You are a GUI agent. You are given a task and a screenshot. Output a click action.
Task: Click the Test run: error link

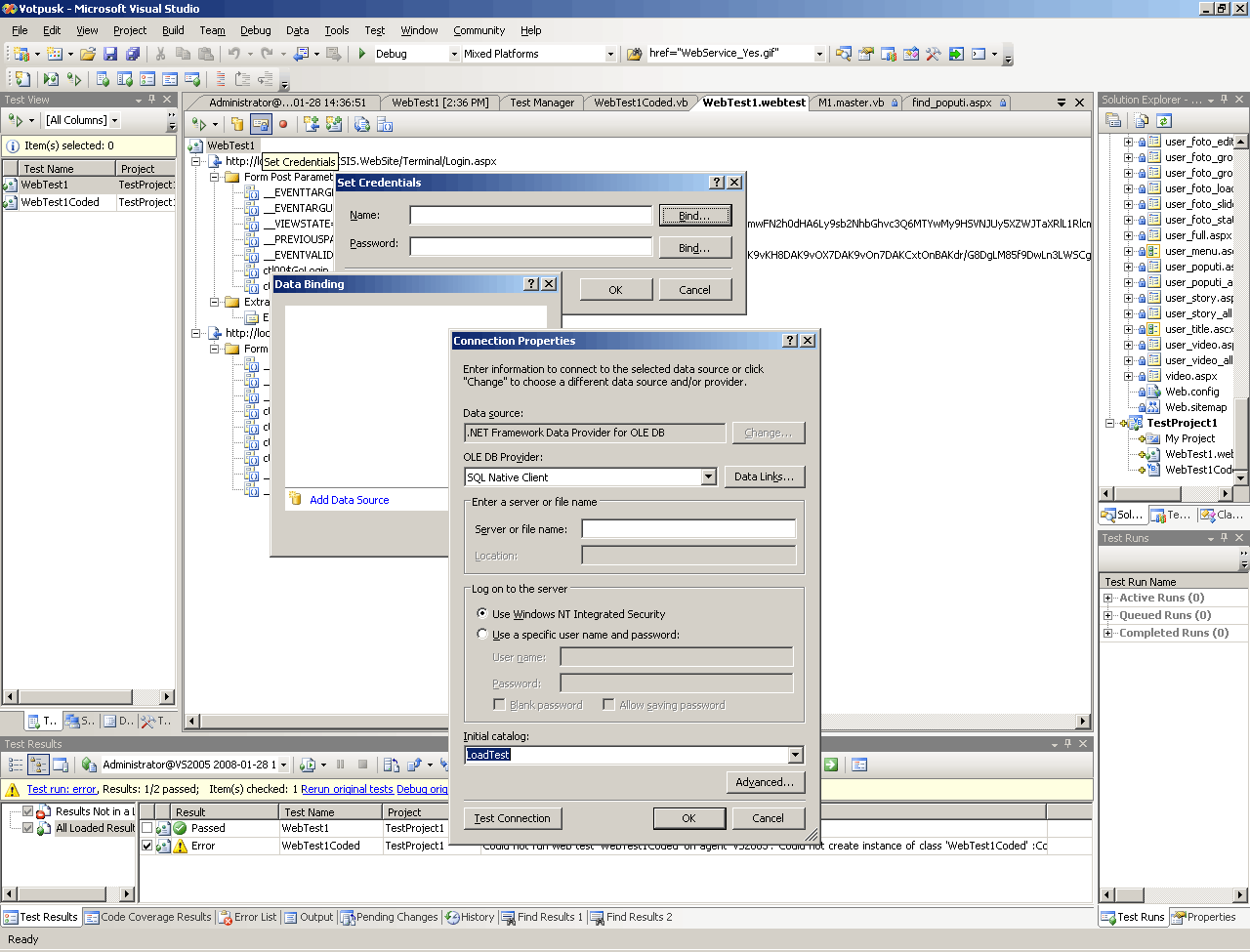tap(62, 789)
